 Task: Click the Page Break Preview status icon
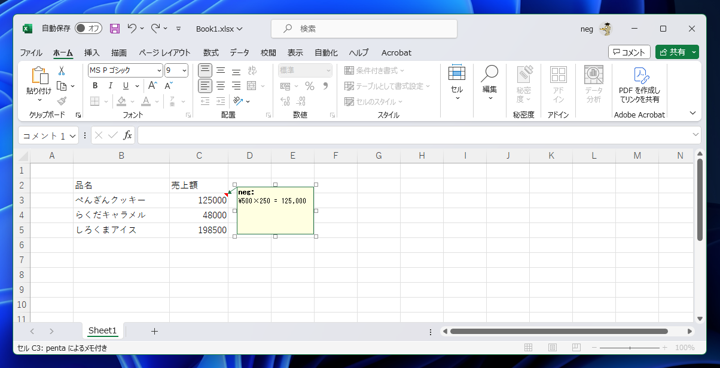coord(576,348)
